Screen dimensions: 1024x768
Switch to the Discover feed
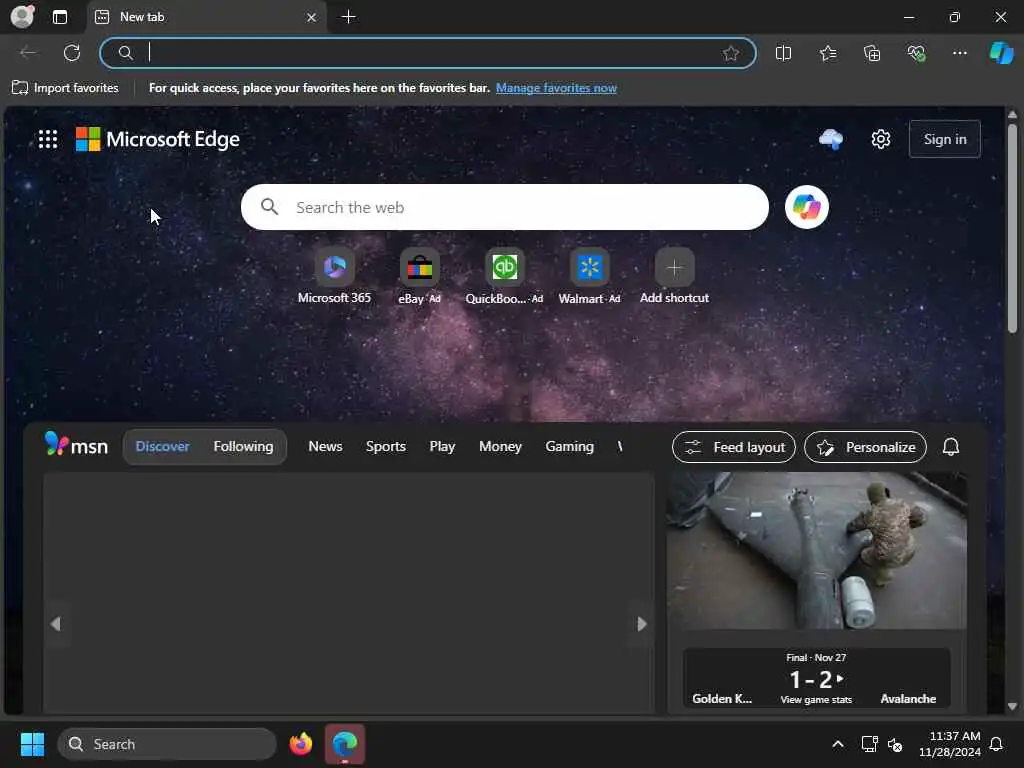[x=163, y=447]
